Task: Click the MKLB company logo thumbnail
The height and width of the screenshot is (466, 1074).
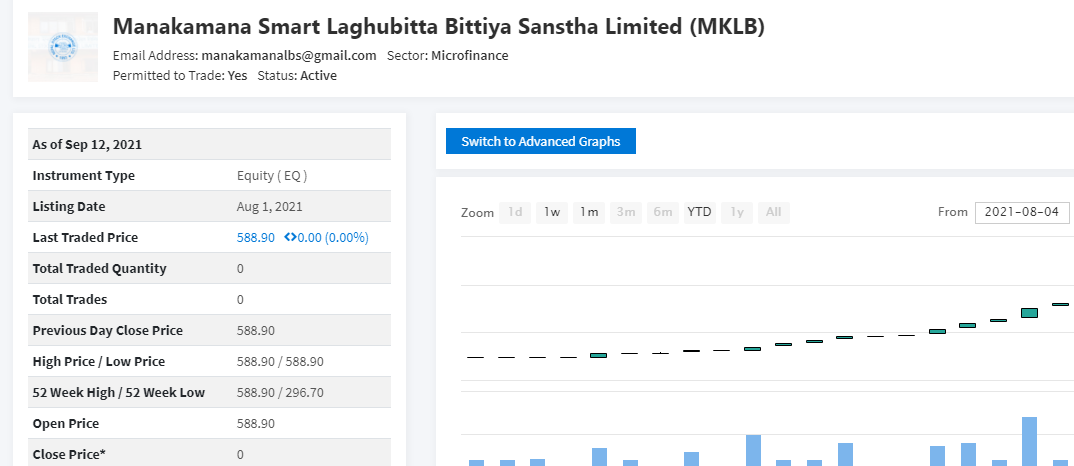Action: coord(63,47)
